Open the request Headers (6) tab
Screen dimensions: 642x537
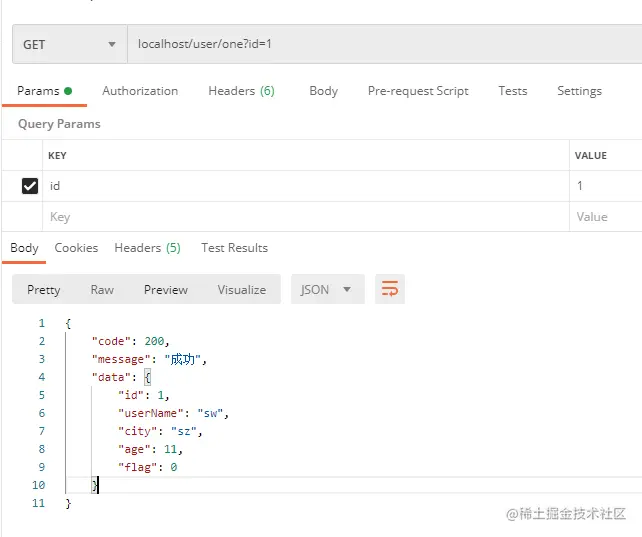click(241, 91)
